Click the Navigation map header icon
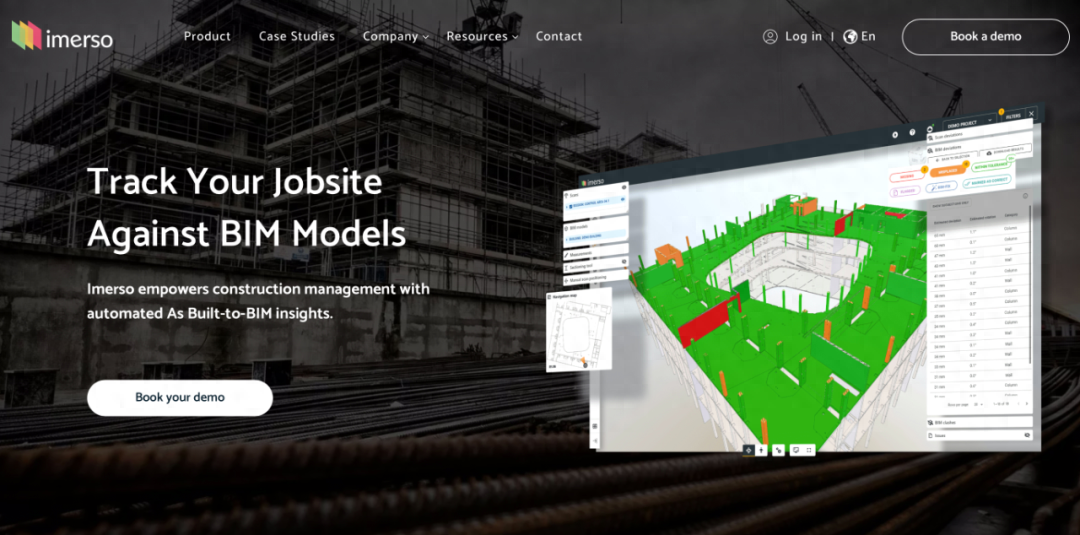This screenshot has height=535, width=1080. [550, 297]
